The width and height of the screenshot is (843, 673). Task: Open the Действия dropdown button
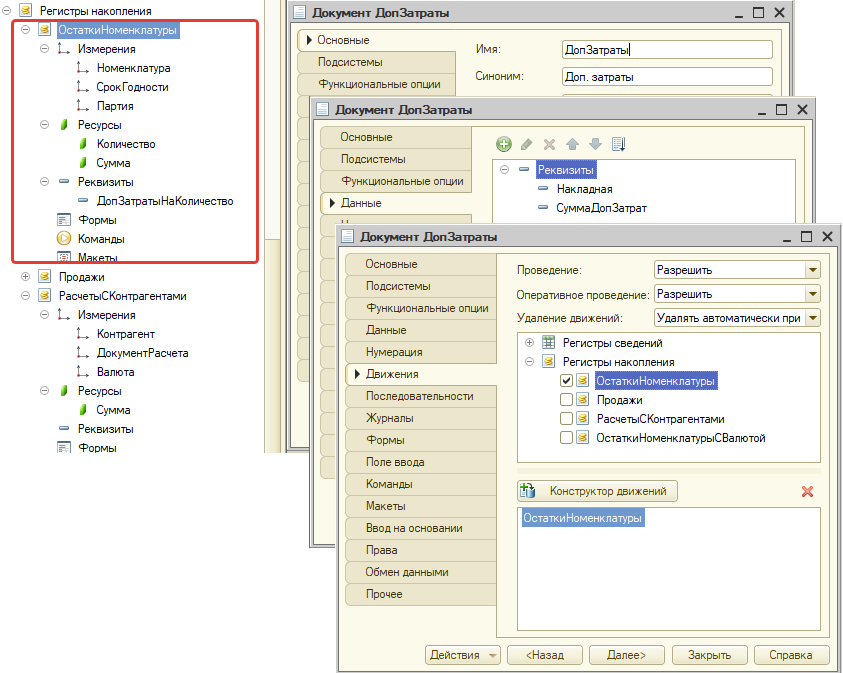[463, 655]
